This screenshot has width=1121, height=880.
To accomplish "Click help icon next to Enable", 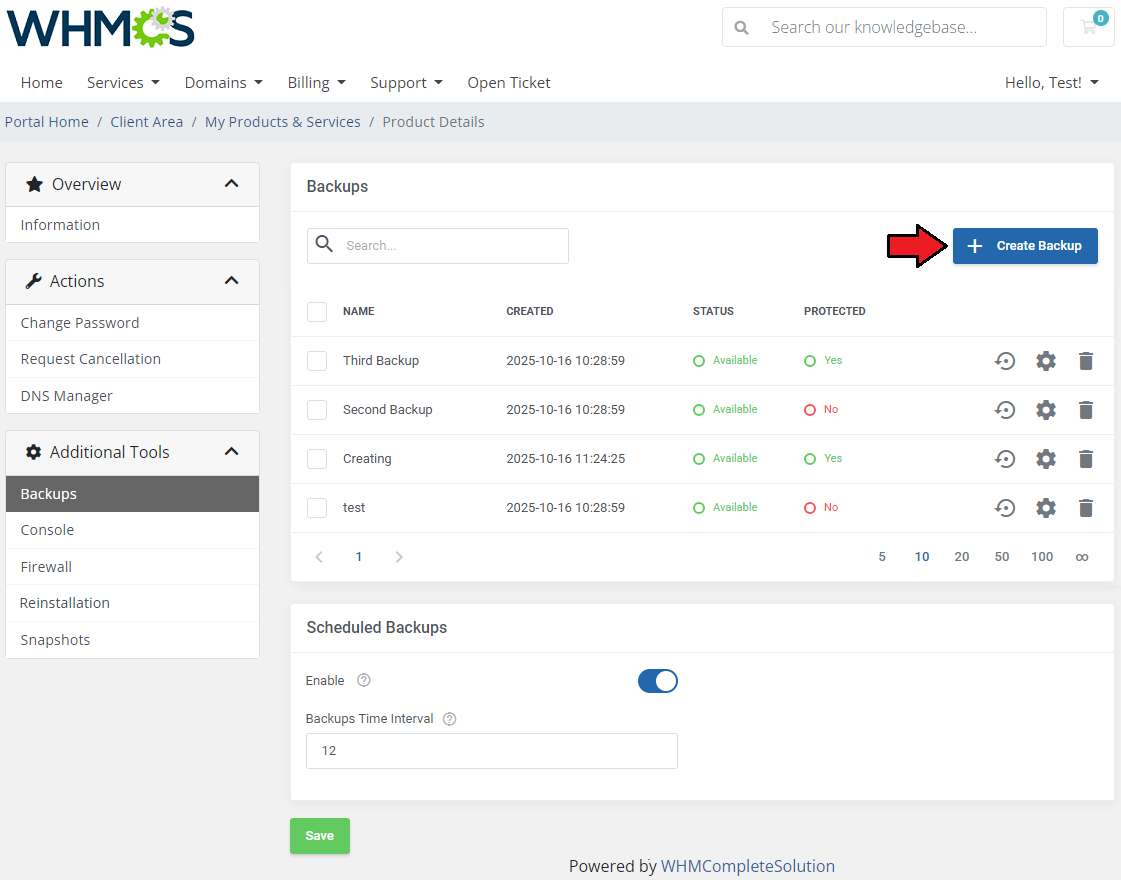I will 364,681.
